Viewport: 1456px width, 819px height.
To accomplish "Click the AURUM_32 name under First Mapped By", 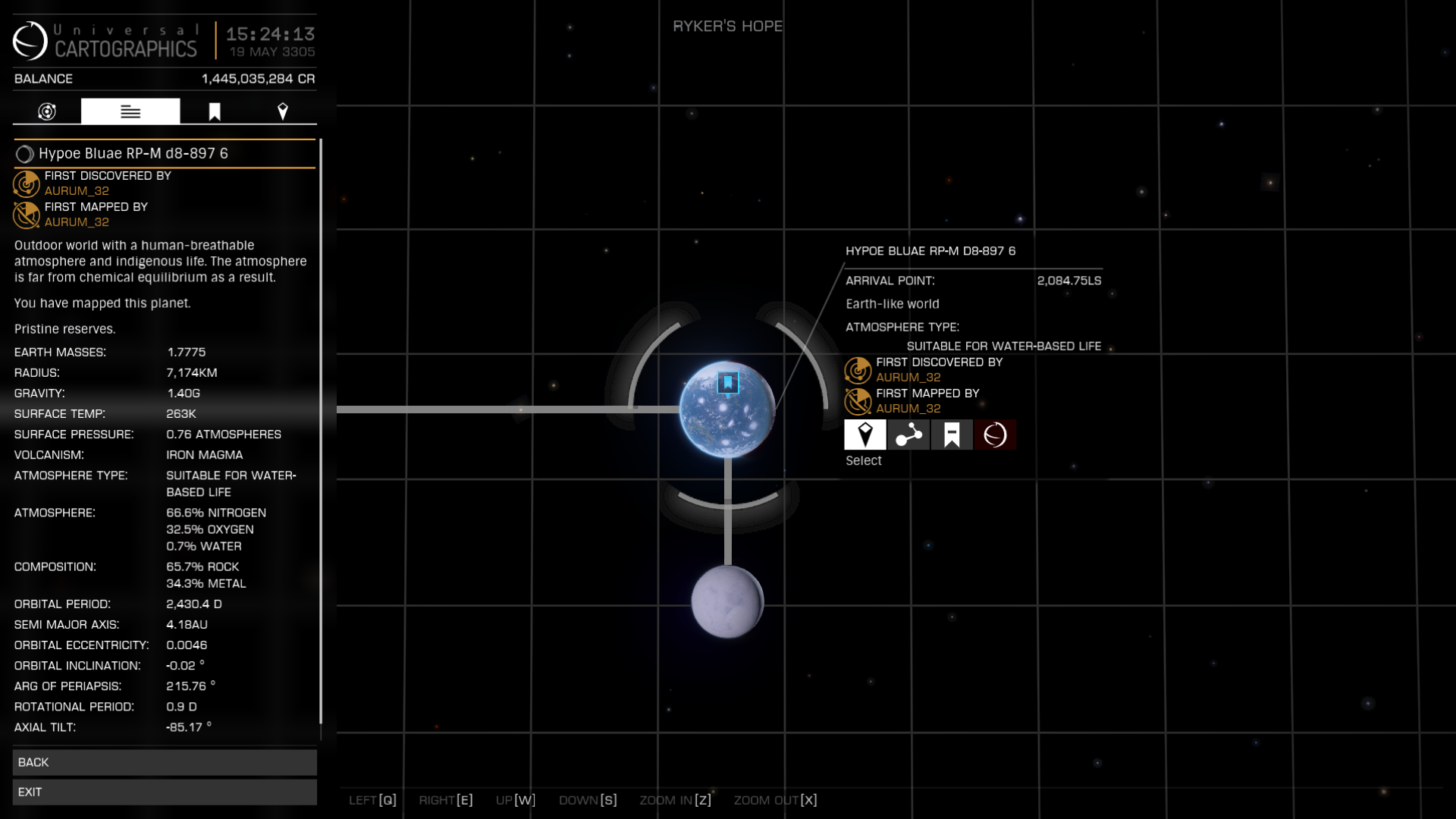I will (x=77, y=222).
